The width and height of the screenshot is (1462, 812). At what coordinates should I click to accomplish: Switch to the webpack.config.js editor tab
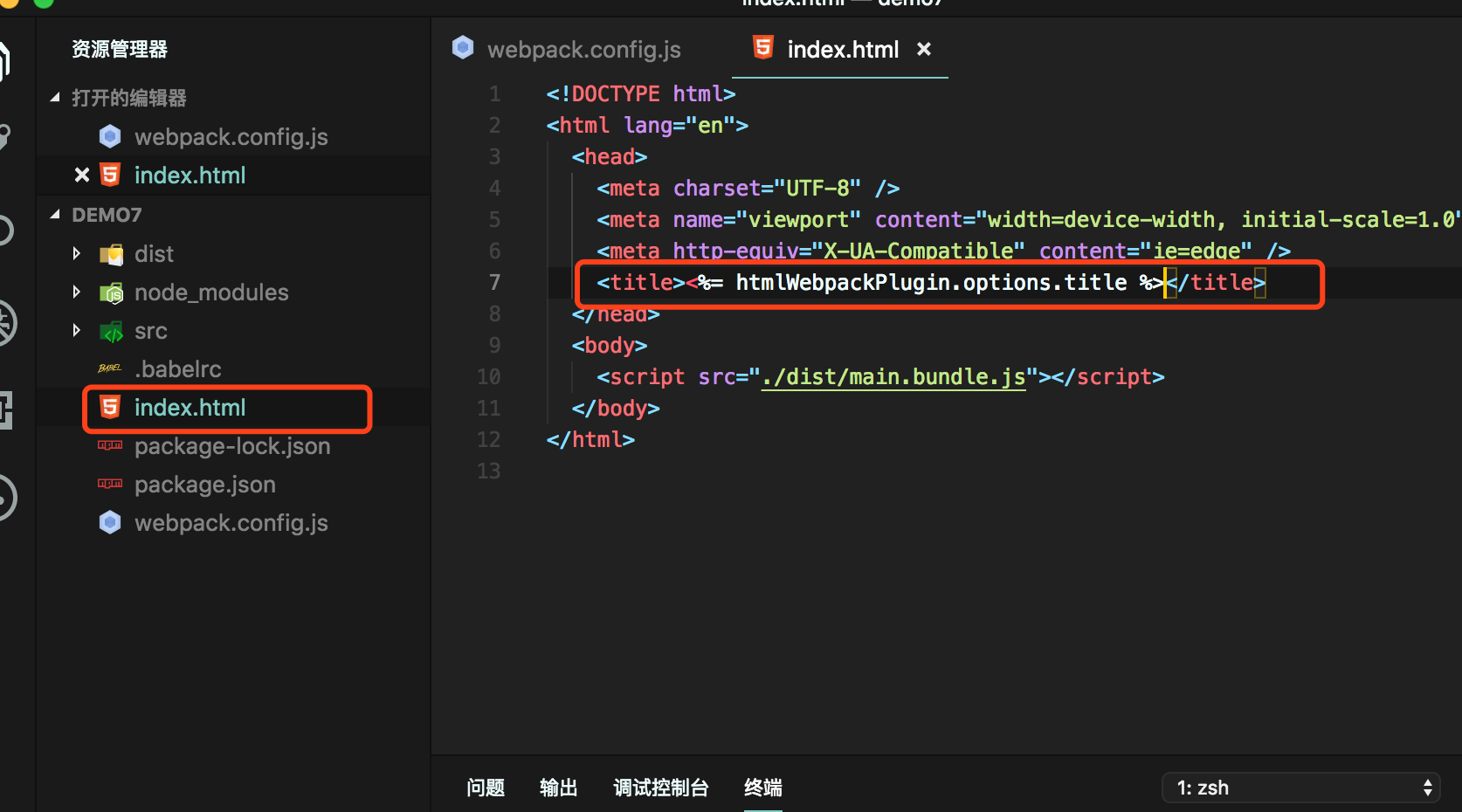tap(566, 50)
